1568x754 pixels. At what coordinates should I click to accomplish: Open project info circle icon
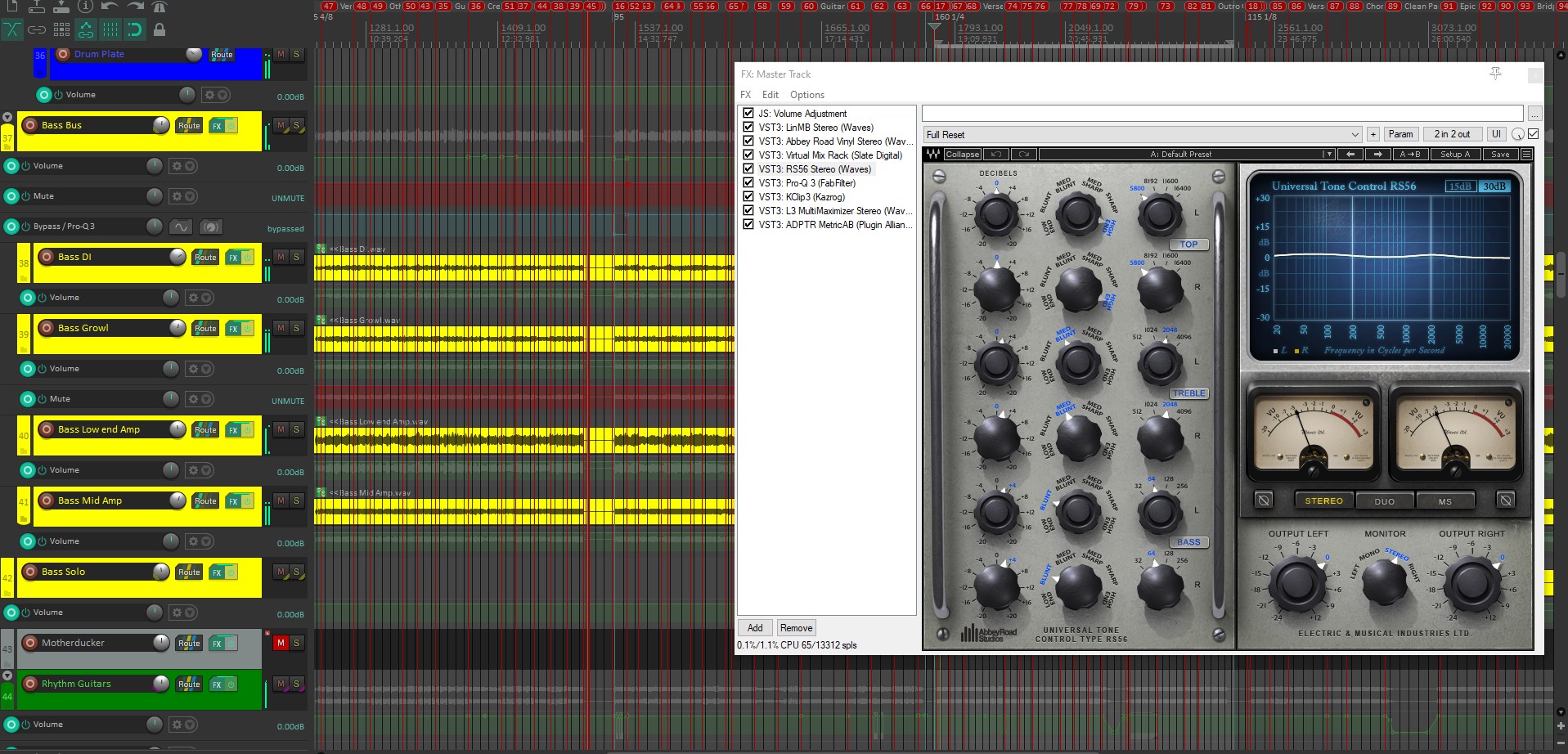click(x=85, y=7)
